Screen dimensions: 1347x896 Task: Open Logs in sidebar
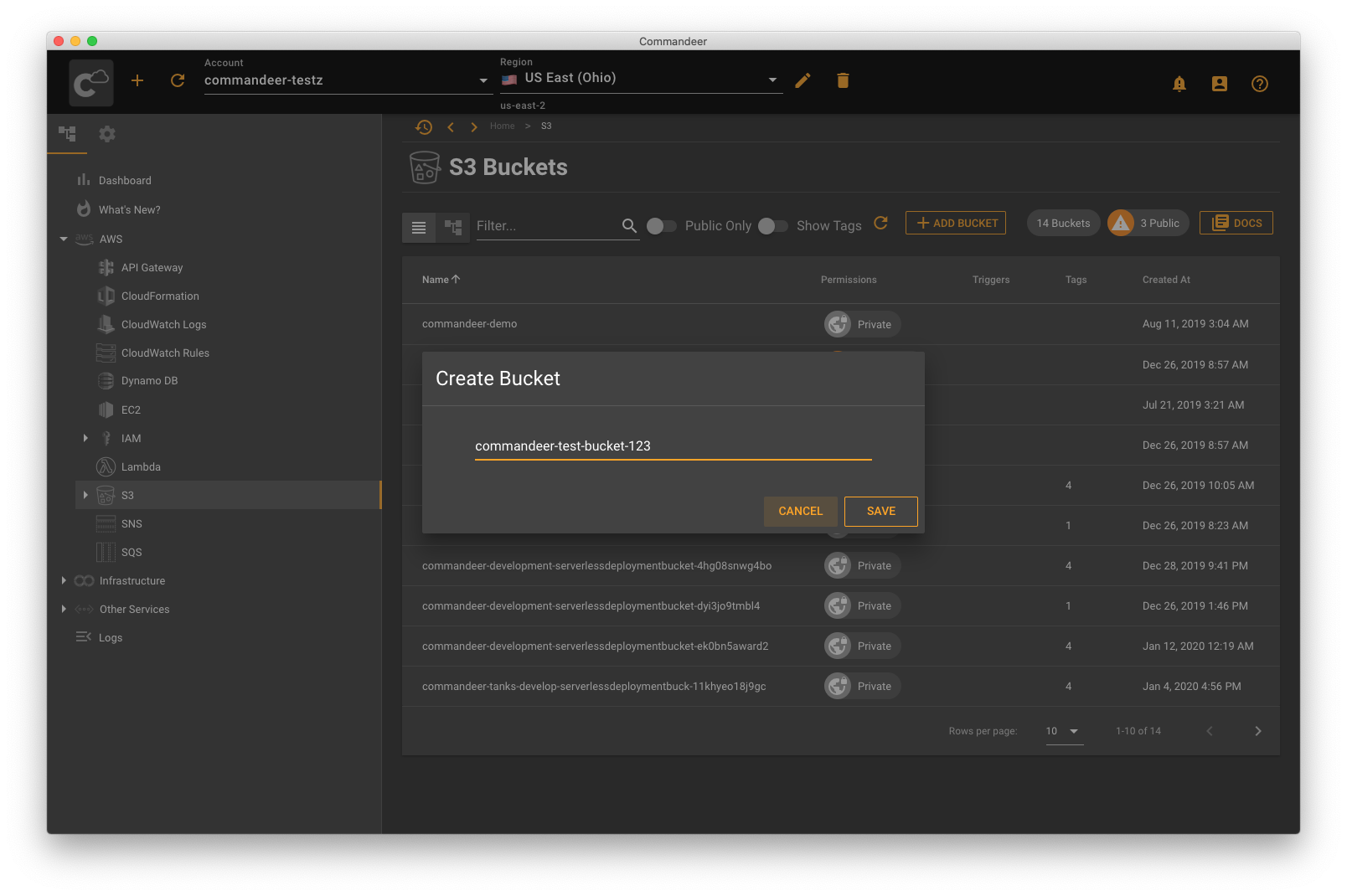[110, 637]
